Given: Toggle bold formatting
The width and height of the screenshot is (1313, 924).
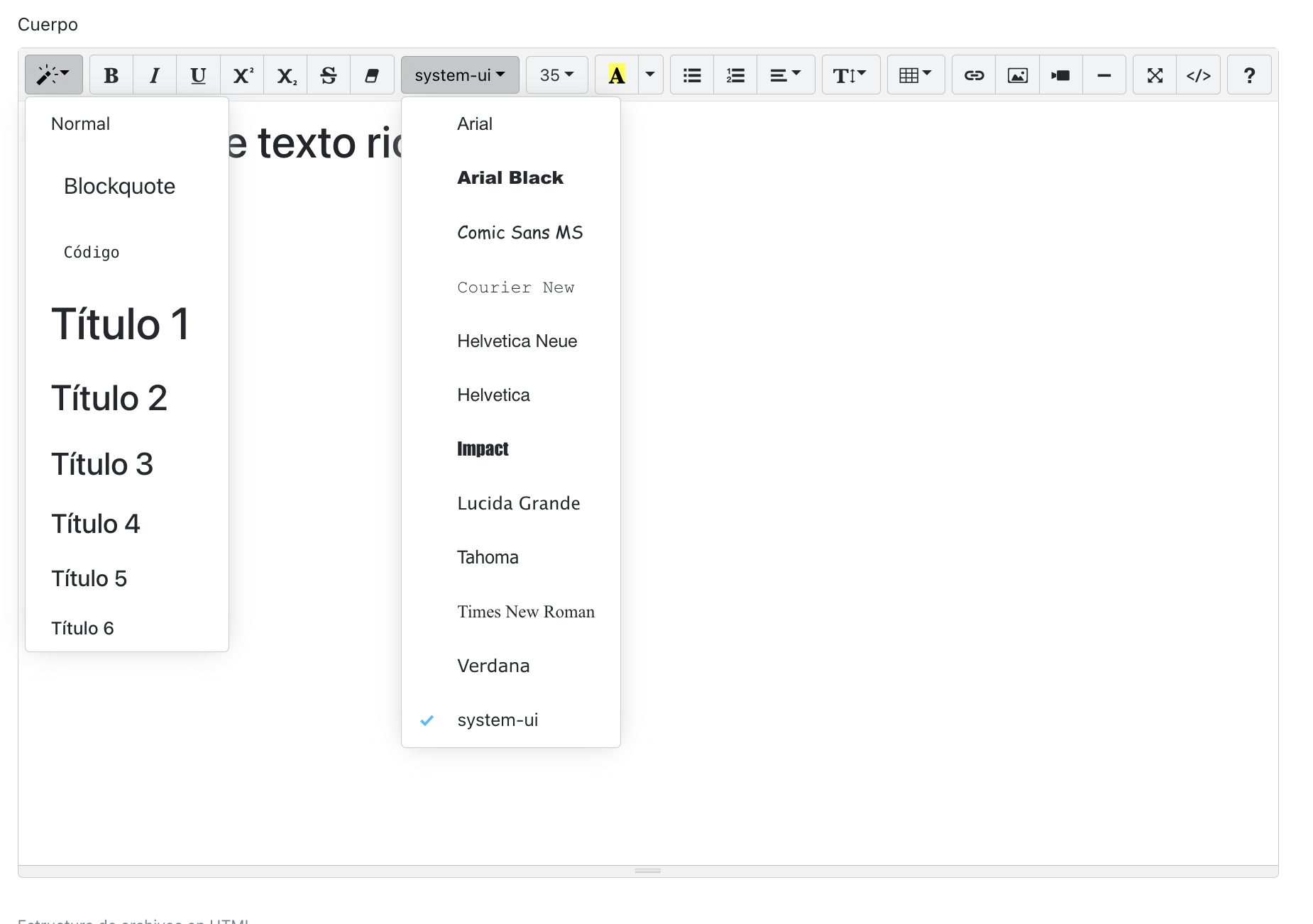Looking at the screenshot, I should tap(111, 75).
